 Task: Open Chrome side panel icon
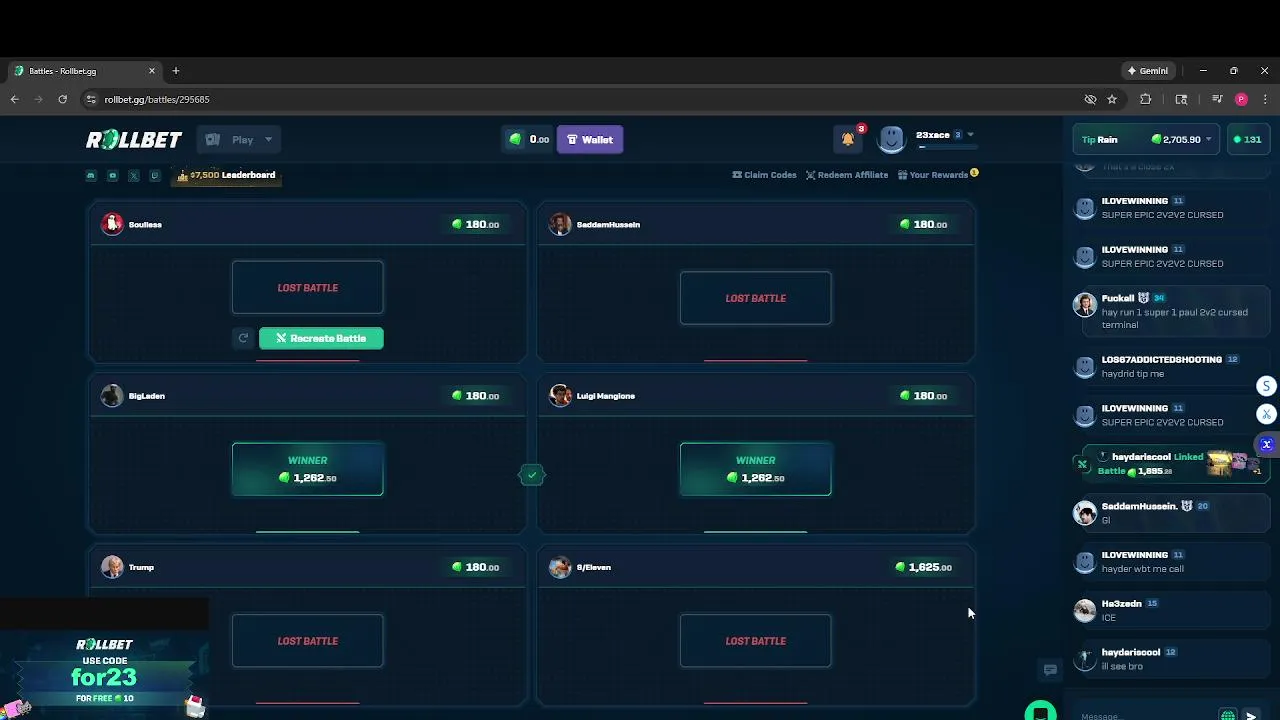(x=1181, y=99)
